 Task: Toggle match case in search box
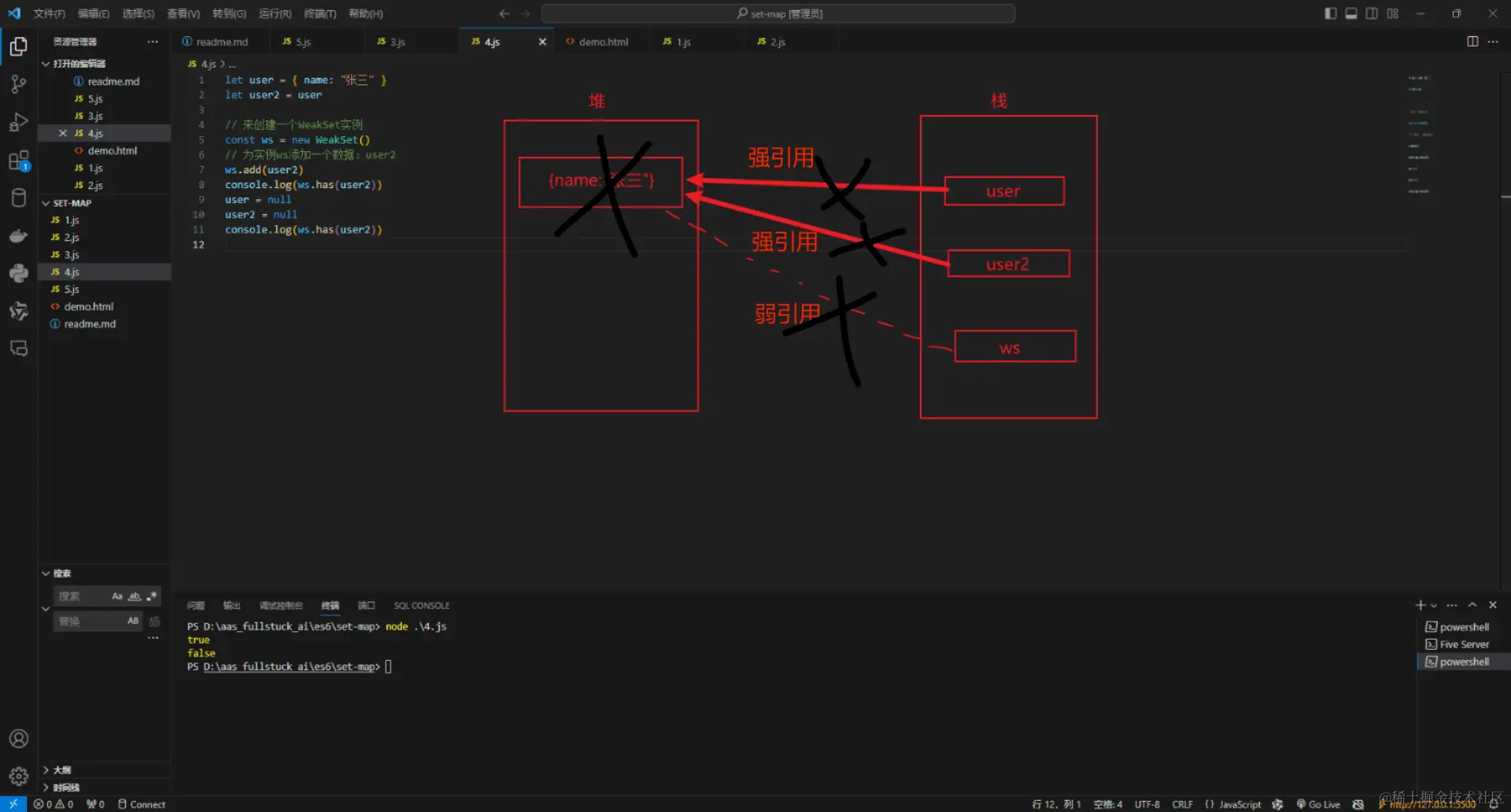coord(117,596)
